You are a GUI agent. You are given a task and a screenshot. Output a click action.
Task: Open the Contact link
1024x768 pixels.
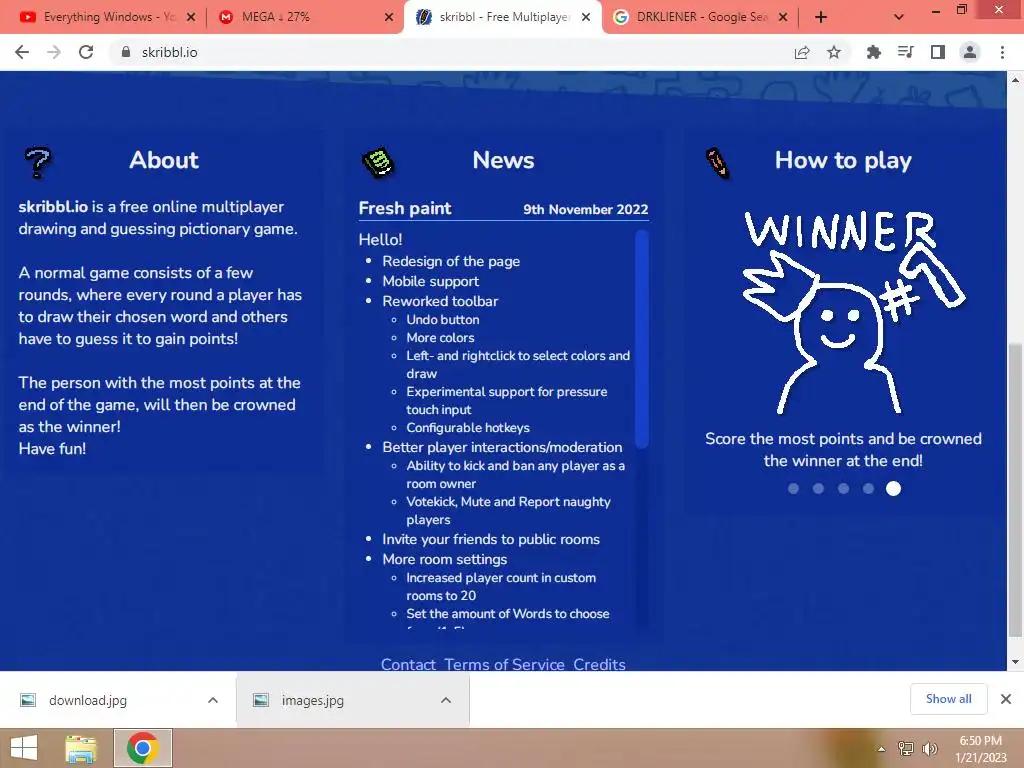(408, 664)
